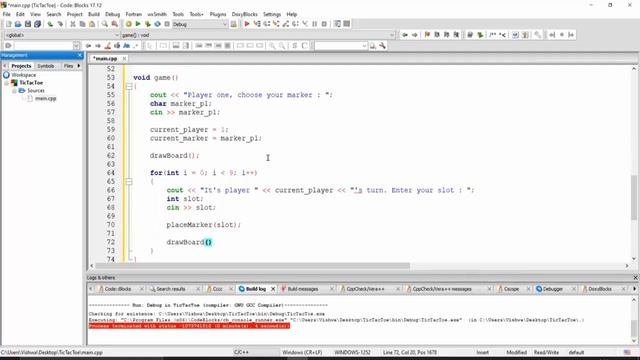The width and height of the screenshot is (640, 360).
Task: Open the Debug build target dropdown
Action: point(224,24)
